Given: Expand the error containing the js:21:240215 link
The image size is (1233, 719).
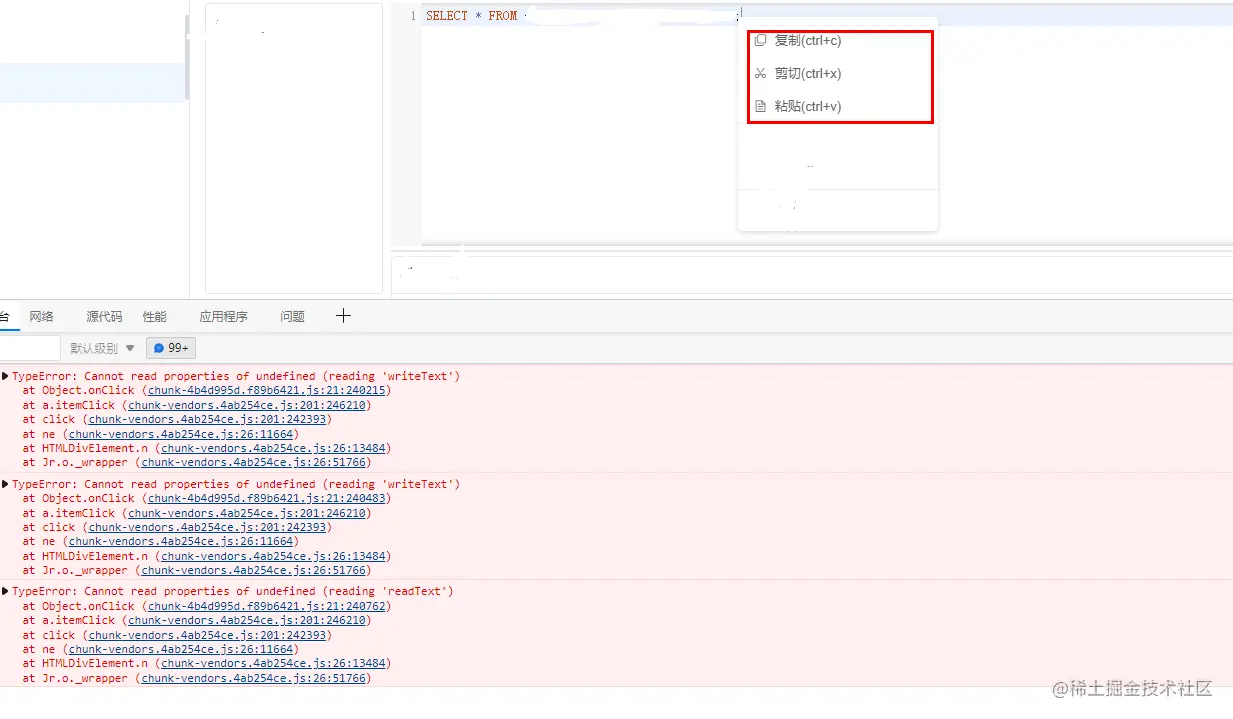Looking at the screenshot, I should pos(5,376).
